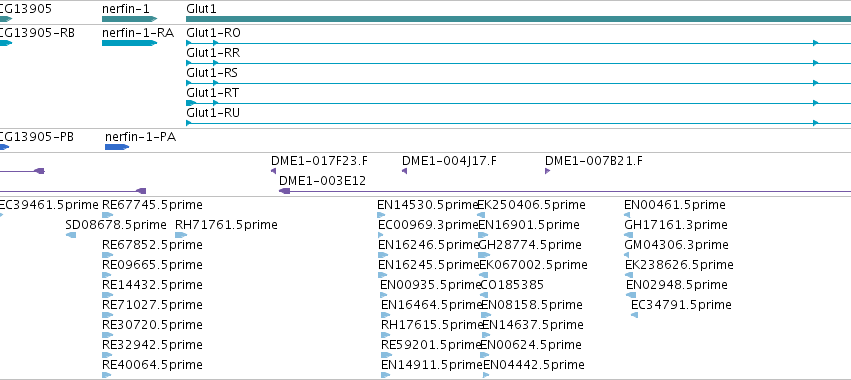
Task: Click the EN04442.5prime EST label
Action: click(x=534, y=365)
